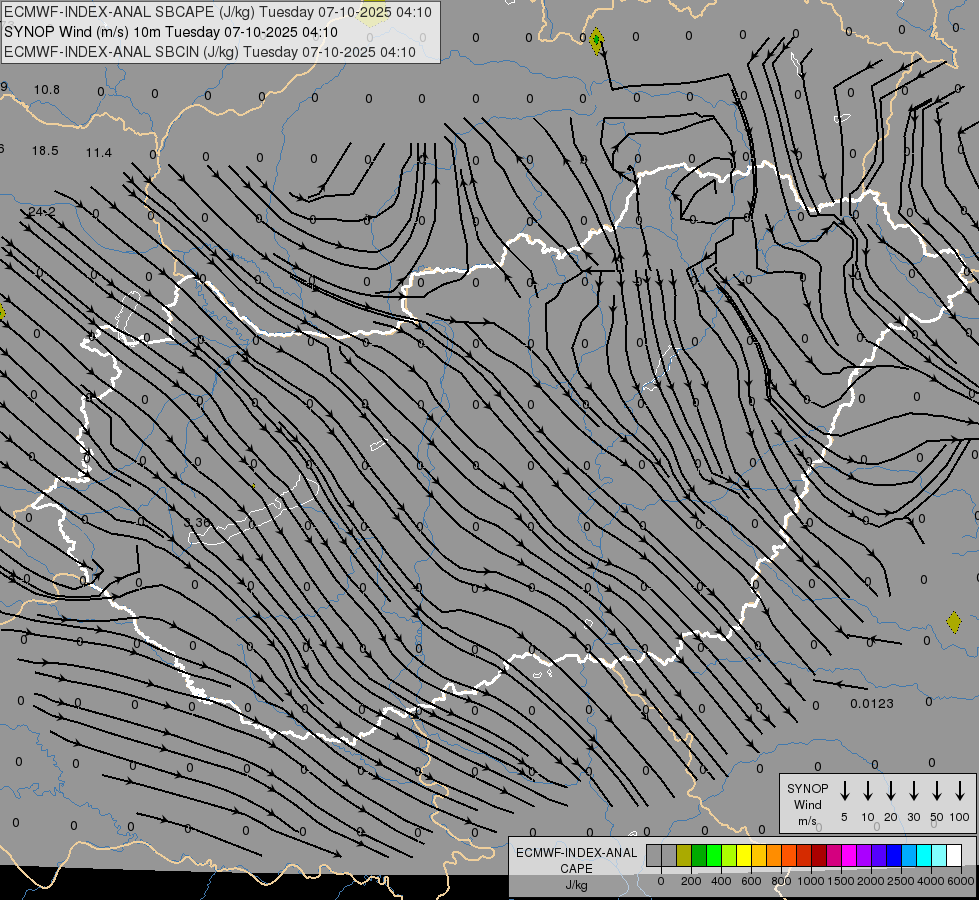Click the 10 m/s wind arrow in legend

click(x=868, y=791)
